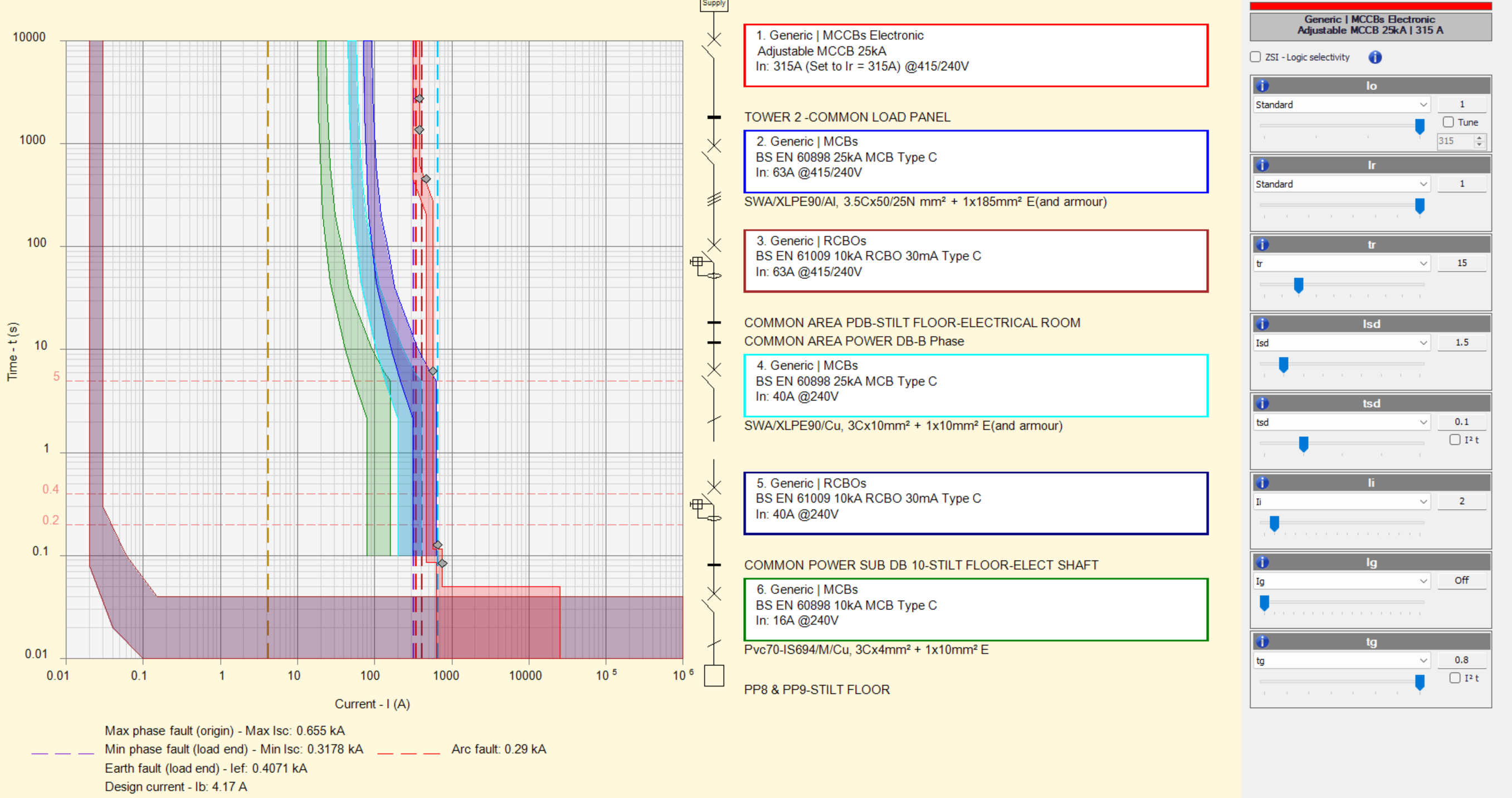Click the cable symbol beside SWA/XLPE90/Al label
The width and height of the screenshot is (1512, 798).
[x=714, y=199]
